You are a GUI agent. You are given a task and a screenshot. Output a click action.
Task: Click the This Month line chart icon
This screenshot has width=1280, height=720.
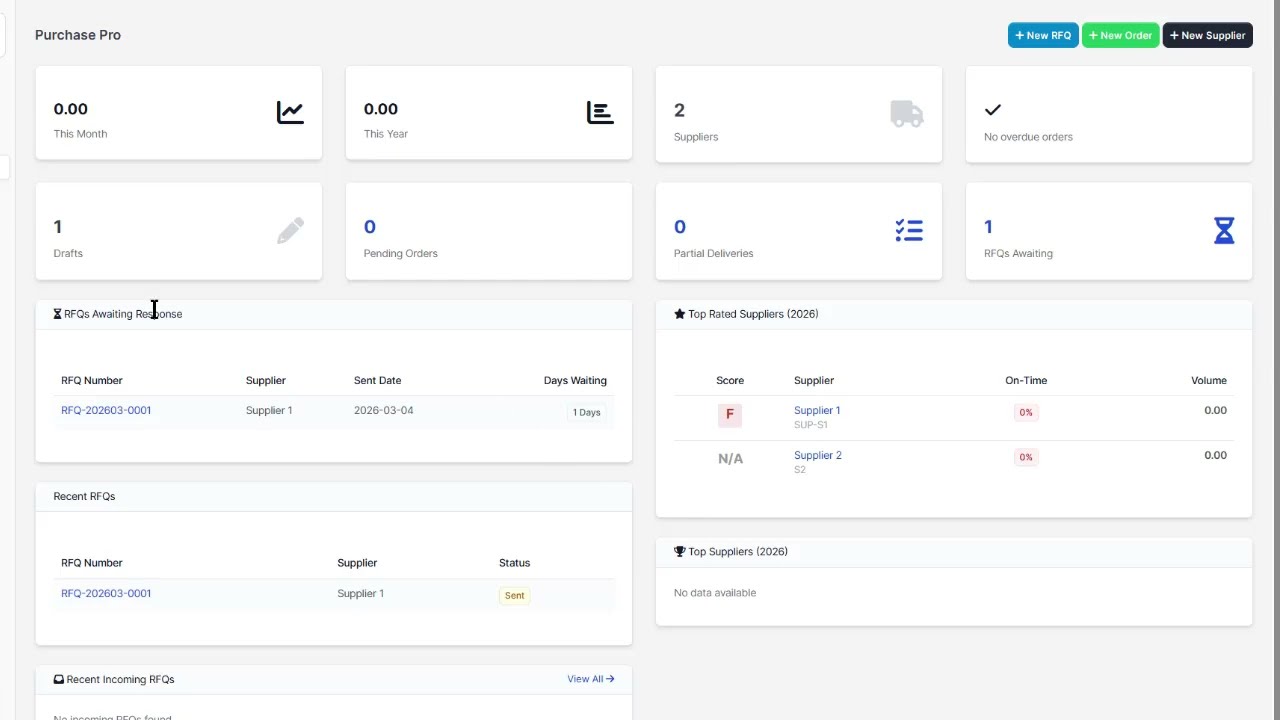click(290, 113)
